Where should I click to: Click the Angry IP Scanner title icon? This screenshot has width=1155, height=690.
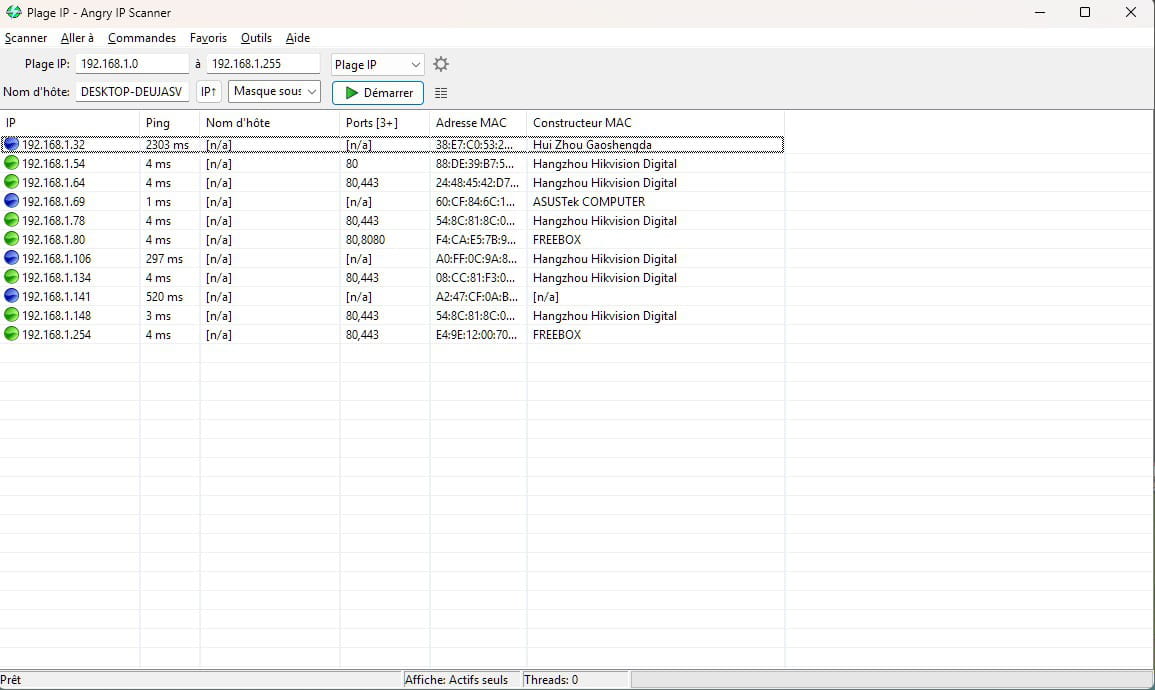pos(14,13)
